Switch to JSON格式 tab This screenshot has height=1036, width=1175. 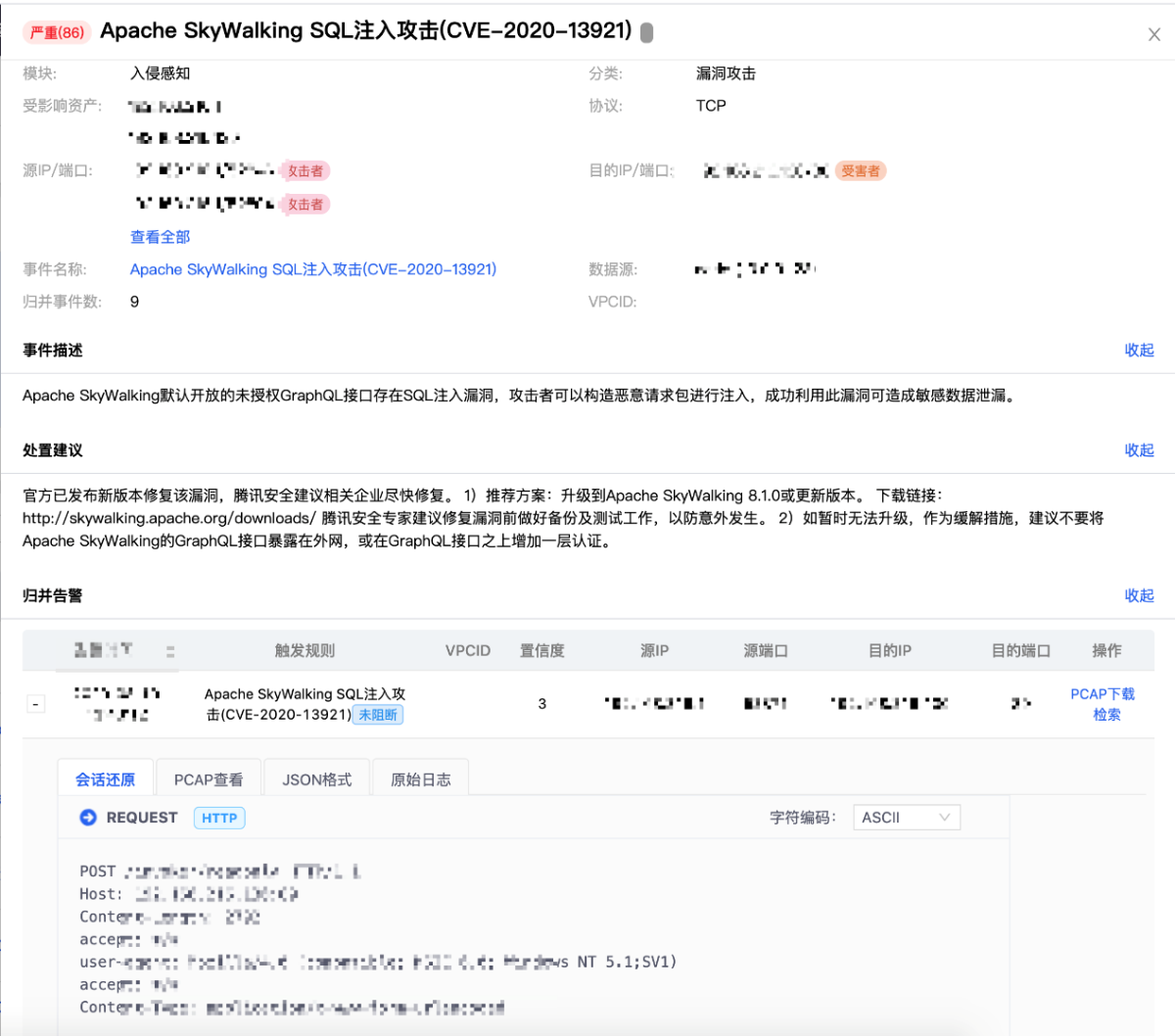click(x=316, y=779)
